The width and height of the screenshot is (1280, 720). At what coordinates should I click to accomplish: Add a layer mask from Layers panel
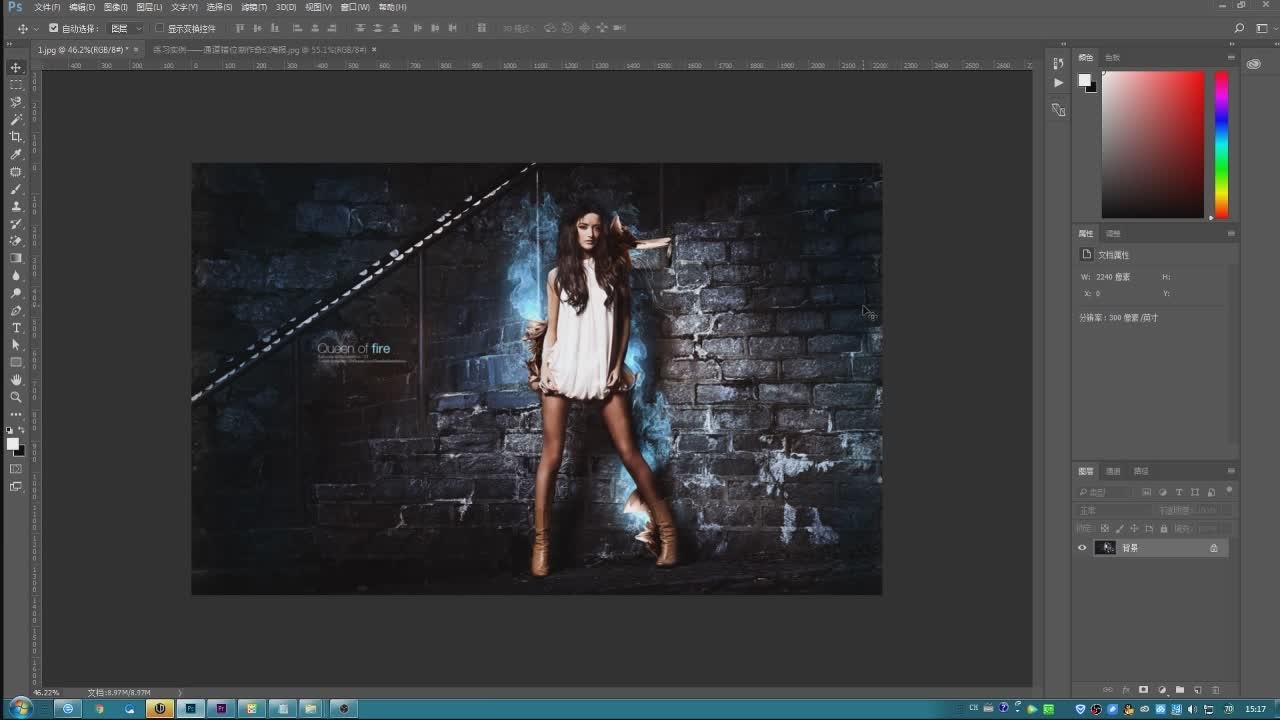1144,690
